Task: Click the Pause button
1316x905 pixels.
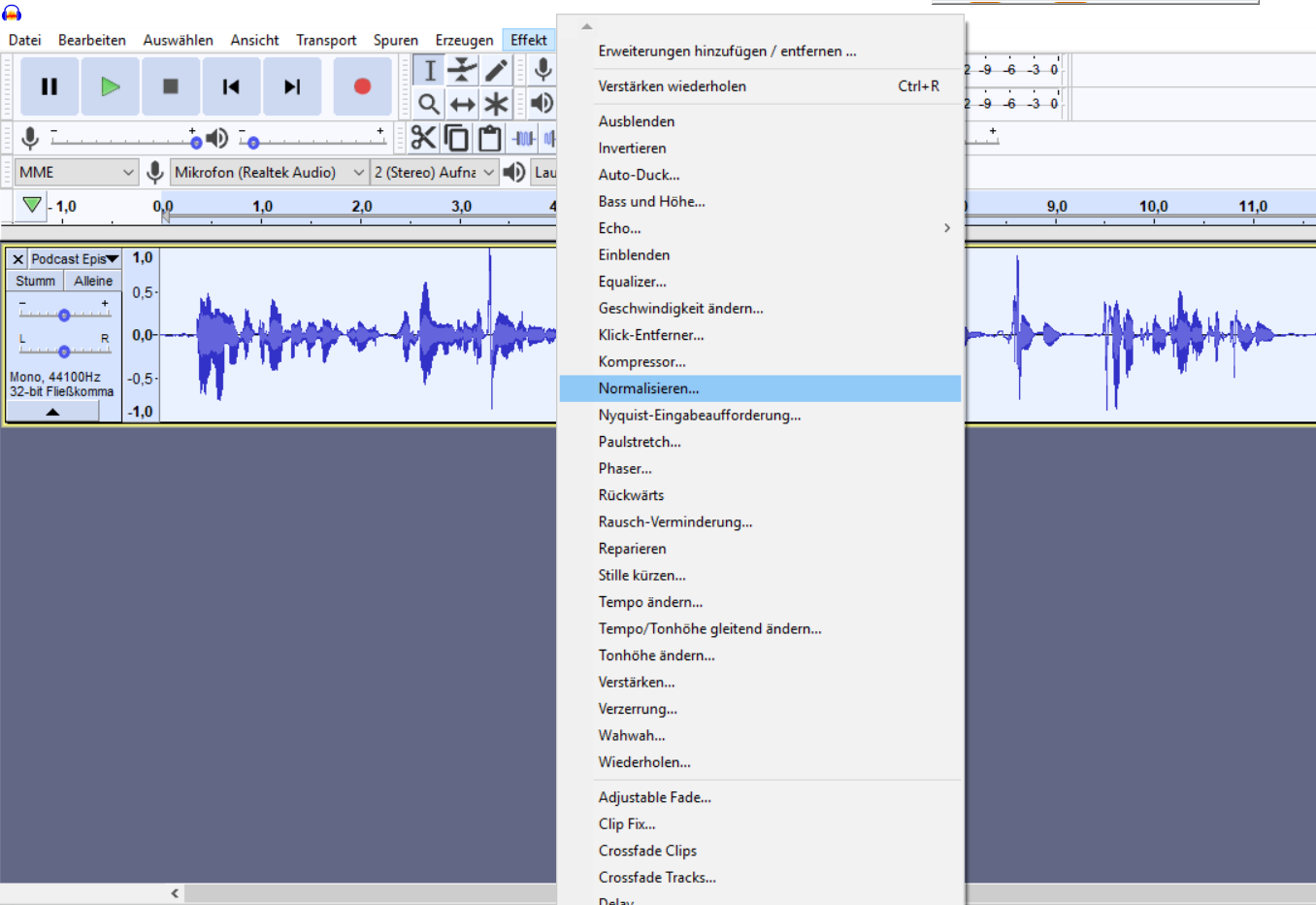Action: coord(49,86)
